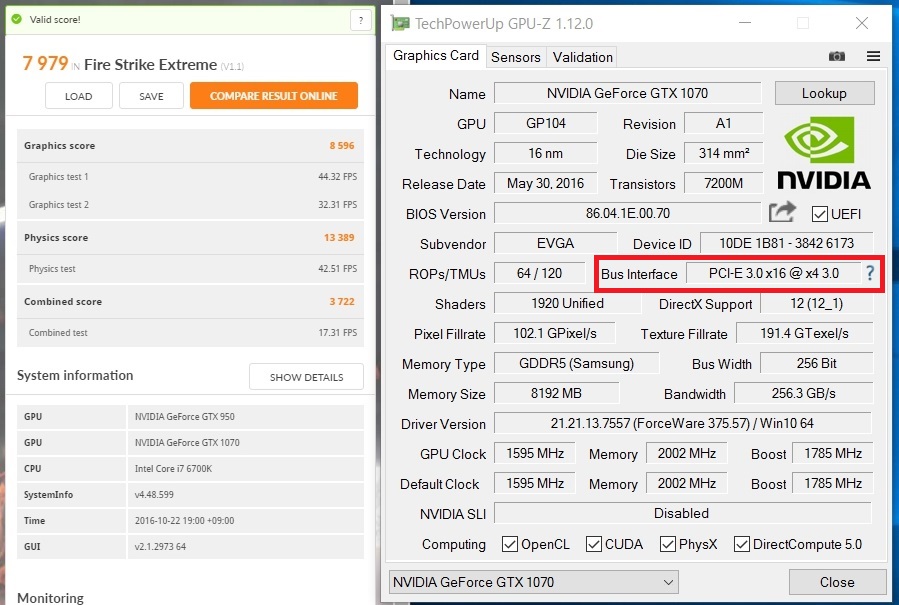Switch to the Sensors tab
The width and height of the screenshot is (899, 605).
click(x=515, y=57)
